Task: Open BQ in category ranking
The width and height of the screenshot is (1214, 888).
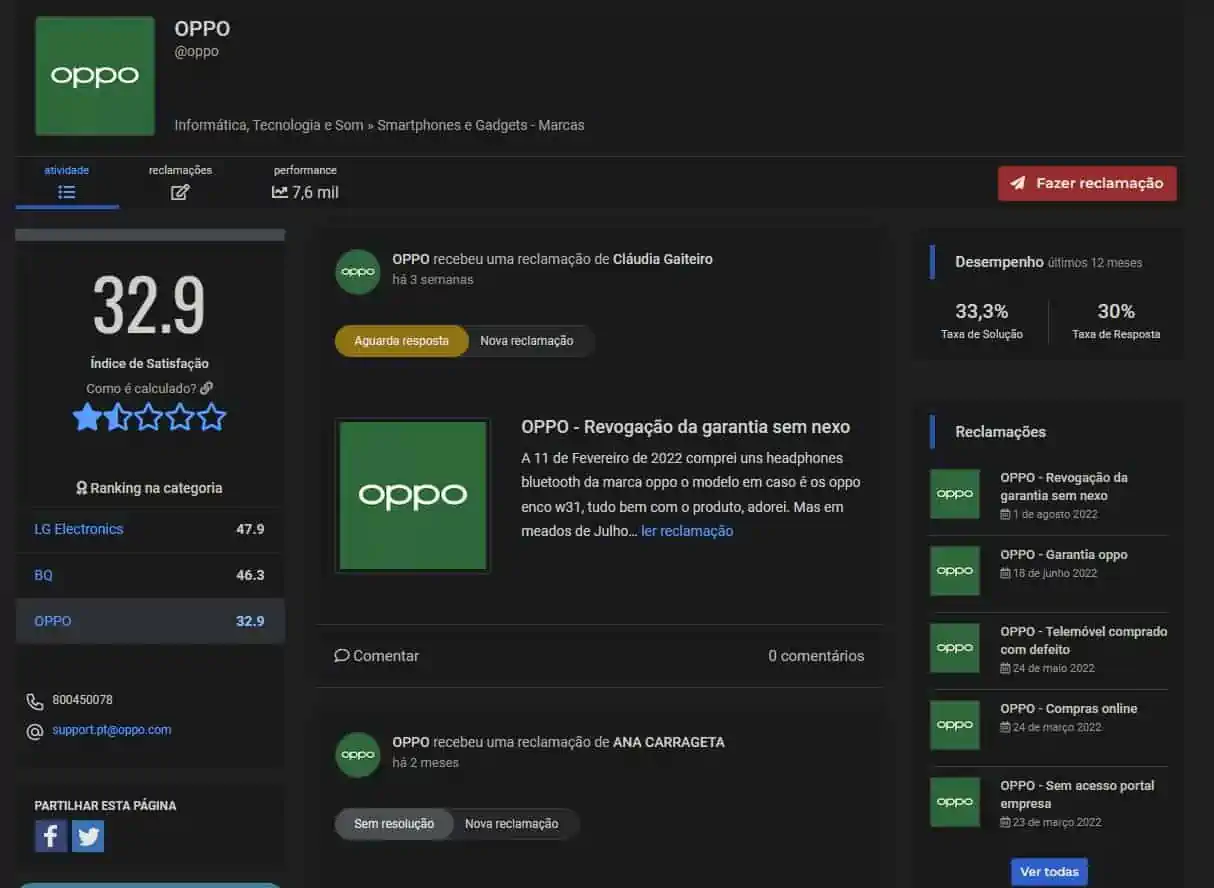Action: click(x=44, y=575)
